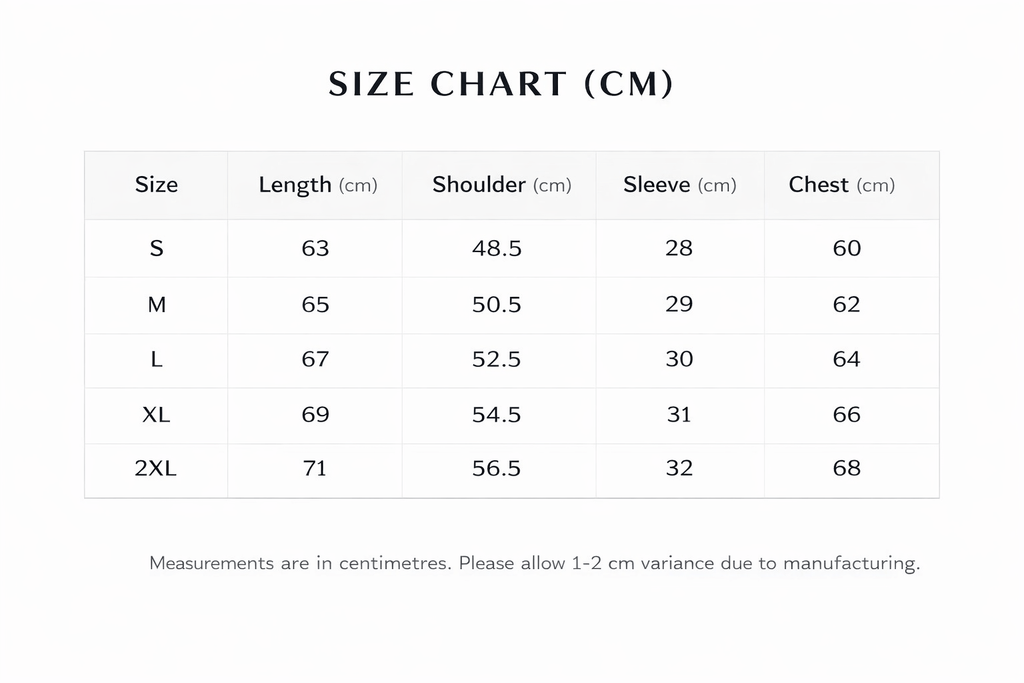This screenshot has width=1024, height=683.
Task: Click the 2XL size row label
Action: tap(156, 468)
